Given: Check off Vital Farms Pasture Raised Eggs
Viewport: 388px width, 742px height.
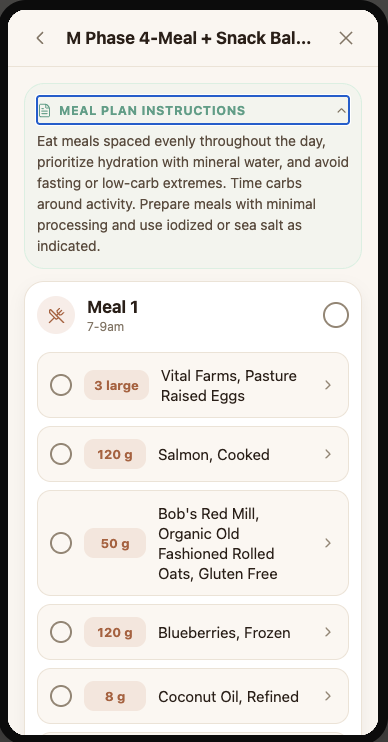Looking at the screenshot, I should coord(61,385).
